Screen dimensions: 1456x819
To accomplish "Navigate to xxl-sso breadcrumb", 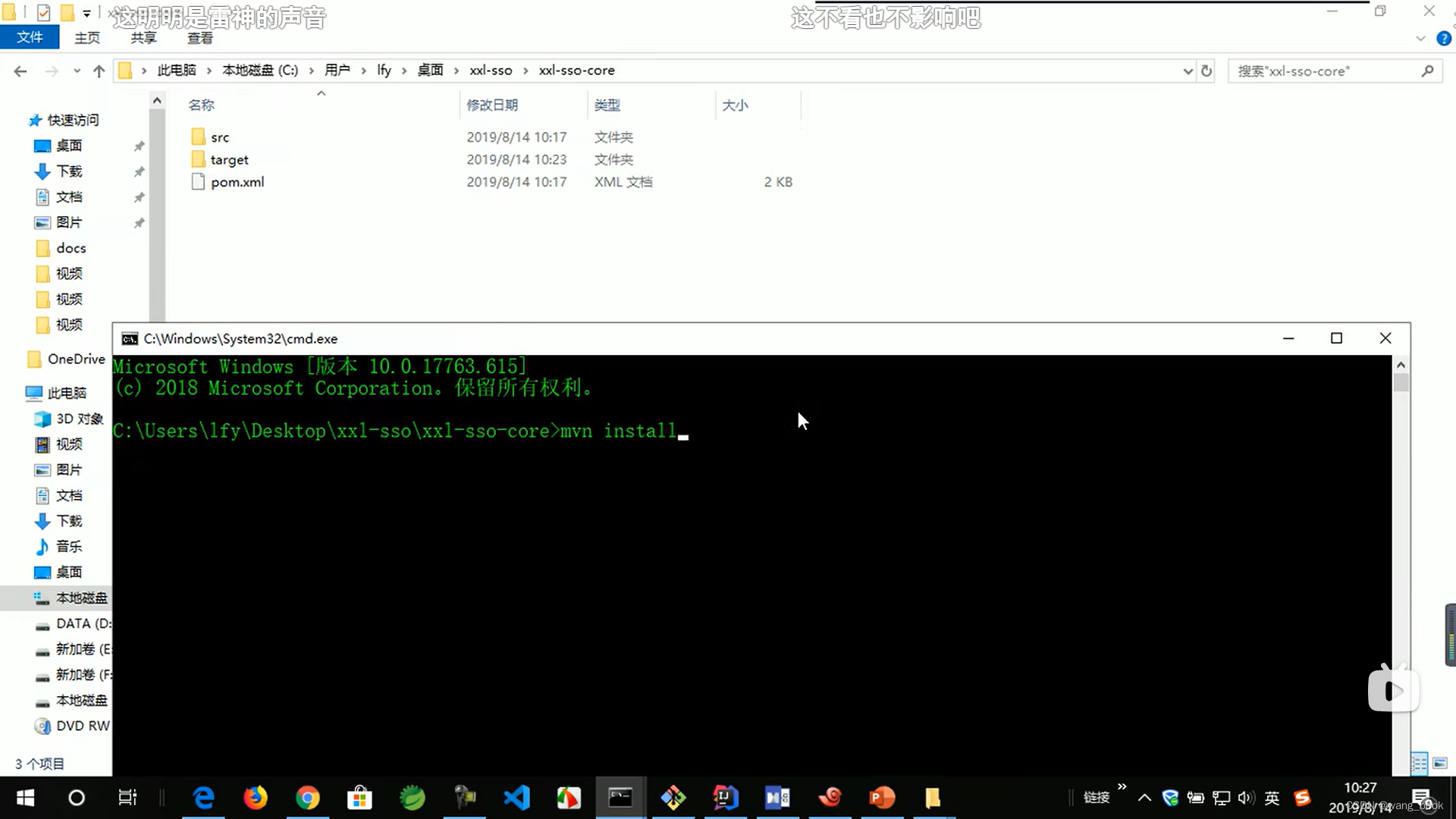I will (491, 71).
